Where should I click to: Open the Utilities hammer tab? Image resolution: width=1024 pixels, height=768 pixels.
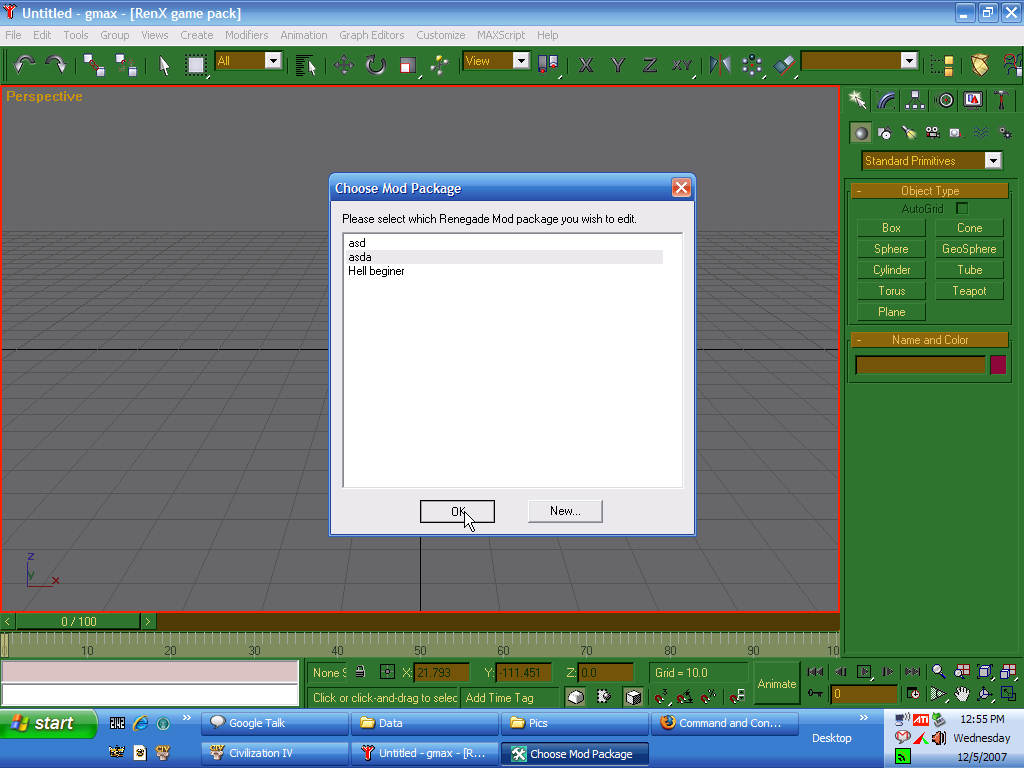pyautogui.click(x=1001, y=100)
